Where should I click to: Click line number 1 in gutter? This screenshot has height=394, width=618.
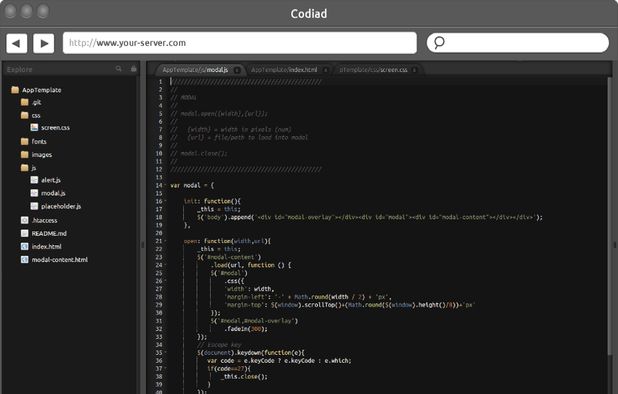[x=160, y=82]
